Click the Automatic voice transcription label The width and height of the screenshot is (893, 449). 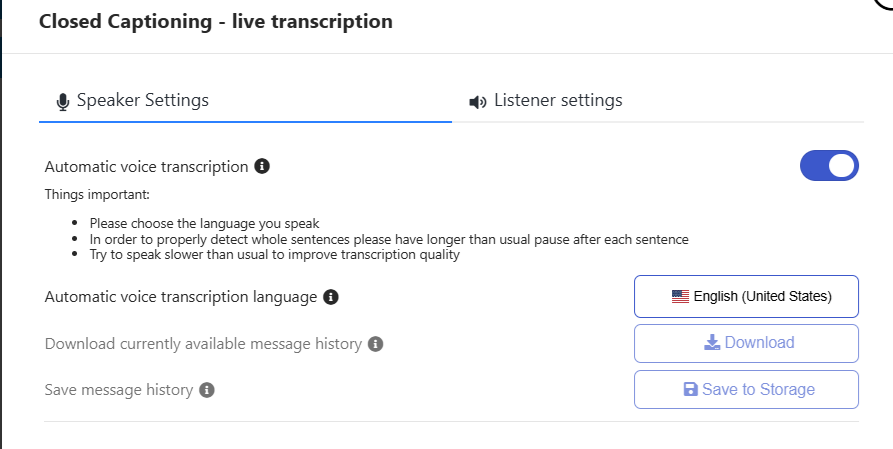[146, 166]
